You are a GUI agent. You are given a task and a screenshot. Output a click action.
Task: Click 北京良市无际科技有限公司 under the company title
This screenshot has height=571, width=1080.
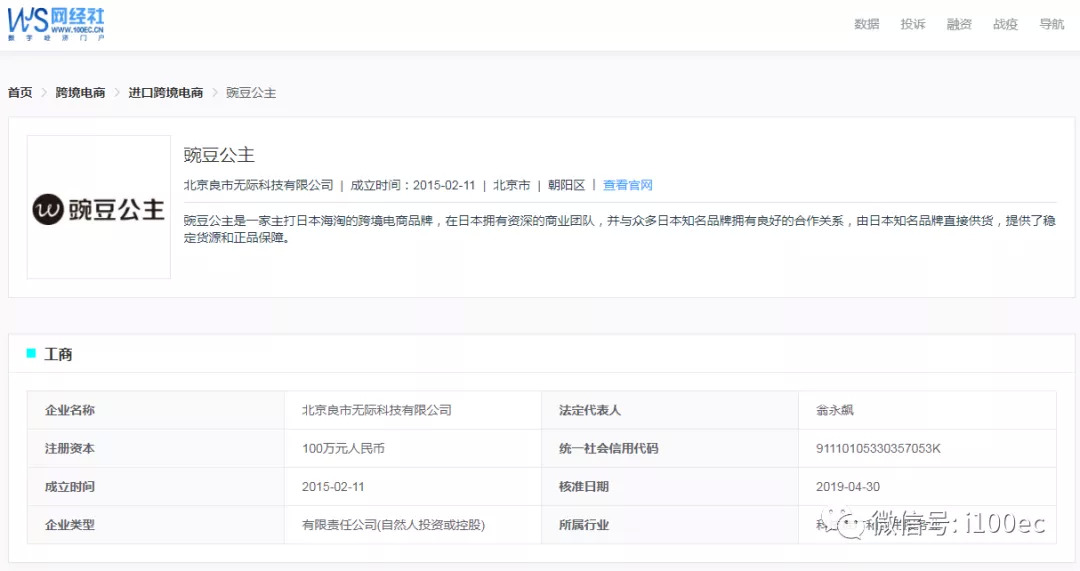click(x=258, y=185)
